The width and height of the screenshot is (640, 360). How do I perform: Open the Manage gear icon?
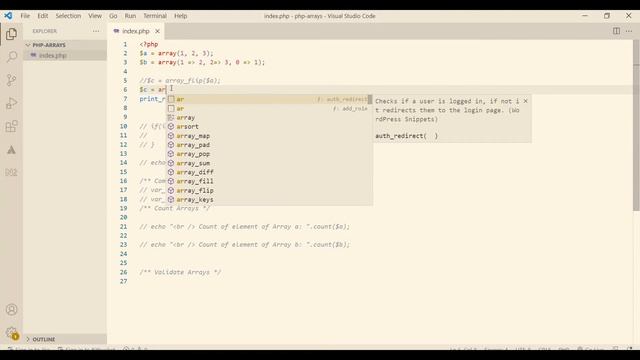pyautogui.click(x=11, y=333)
